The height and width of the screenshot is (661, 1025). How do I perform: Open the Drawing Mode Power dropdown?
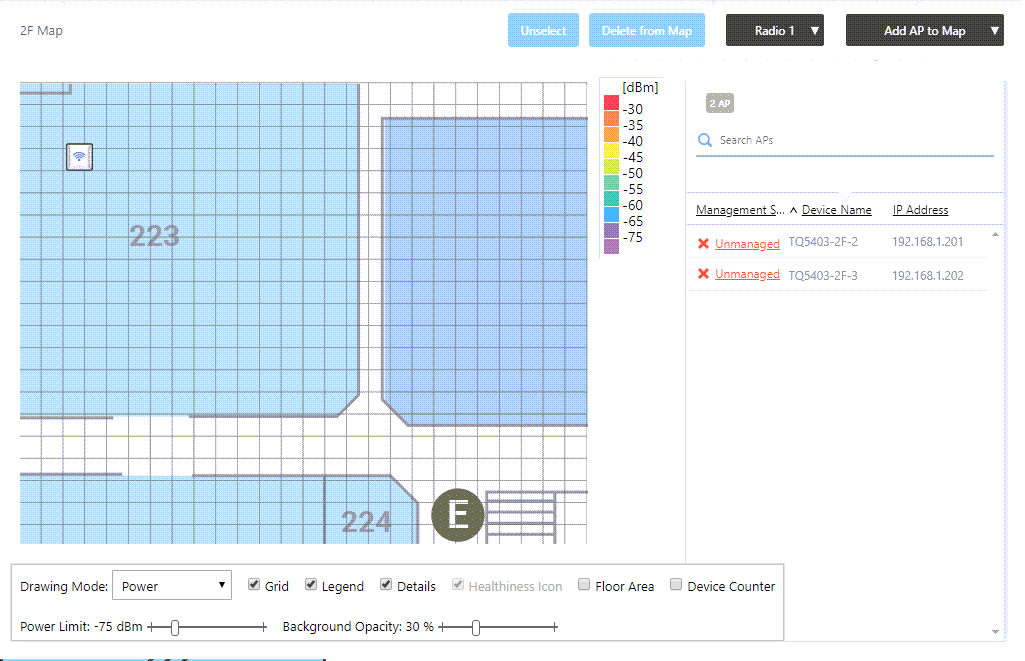coord(172,586)
